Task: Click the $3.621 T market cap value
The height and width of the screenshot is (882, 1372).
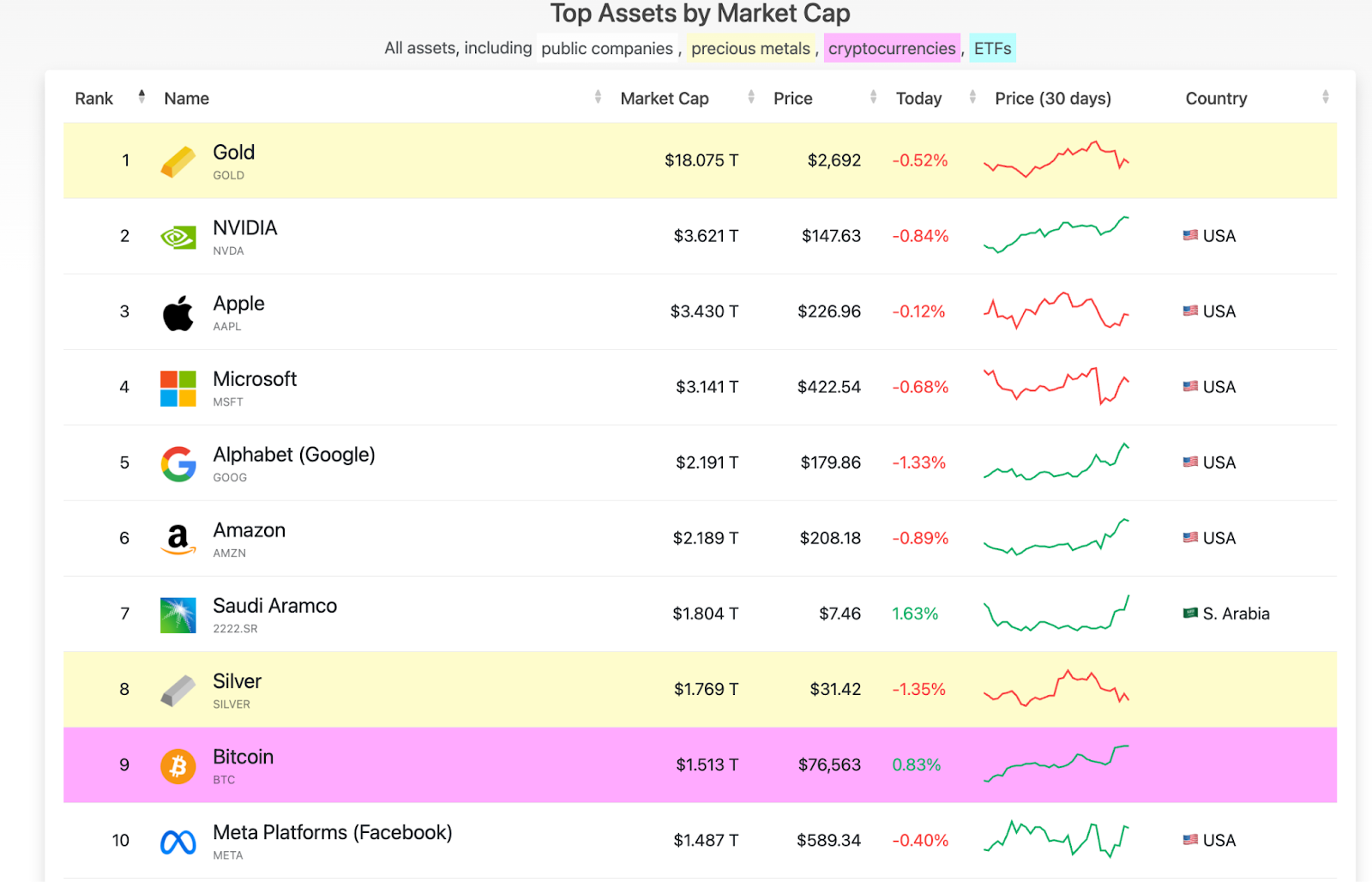Action: coord(706,235)
